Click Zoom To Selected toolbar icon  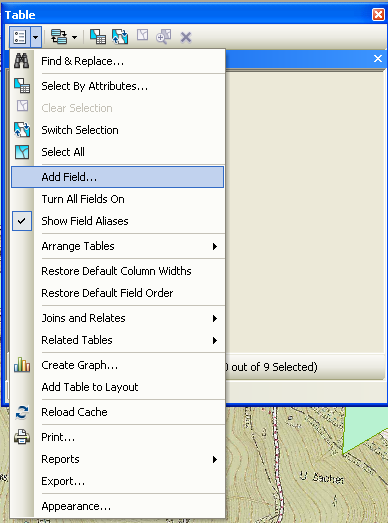click(163, 36)
